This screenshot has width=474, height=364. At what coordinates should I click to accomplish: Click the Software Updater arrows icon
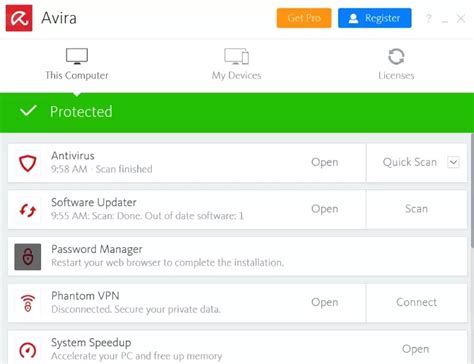[x=27, y=210]
